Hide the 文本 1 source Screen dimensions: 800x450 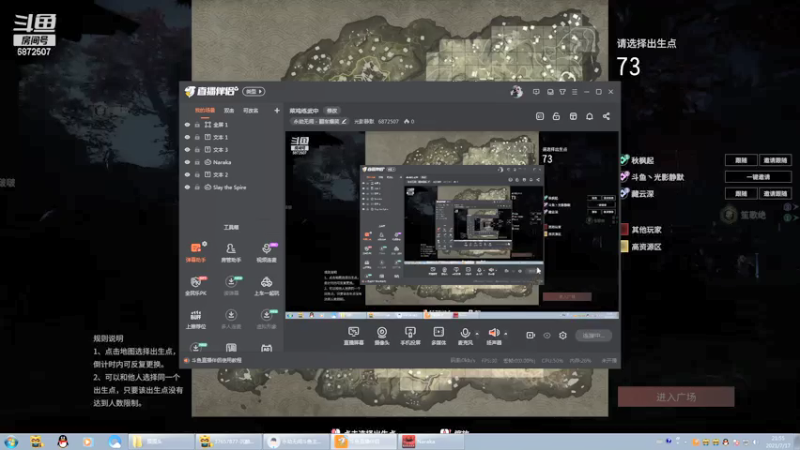187,137
